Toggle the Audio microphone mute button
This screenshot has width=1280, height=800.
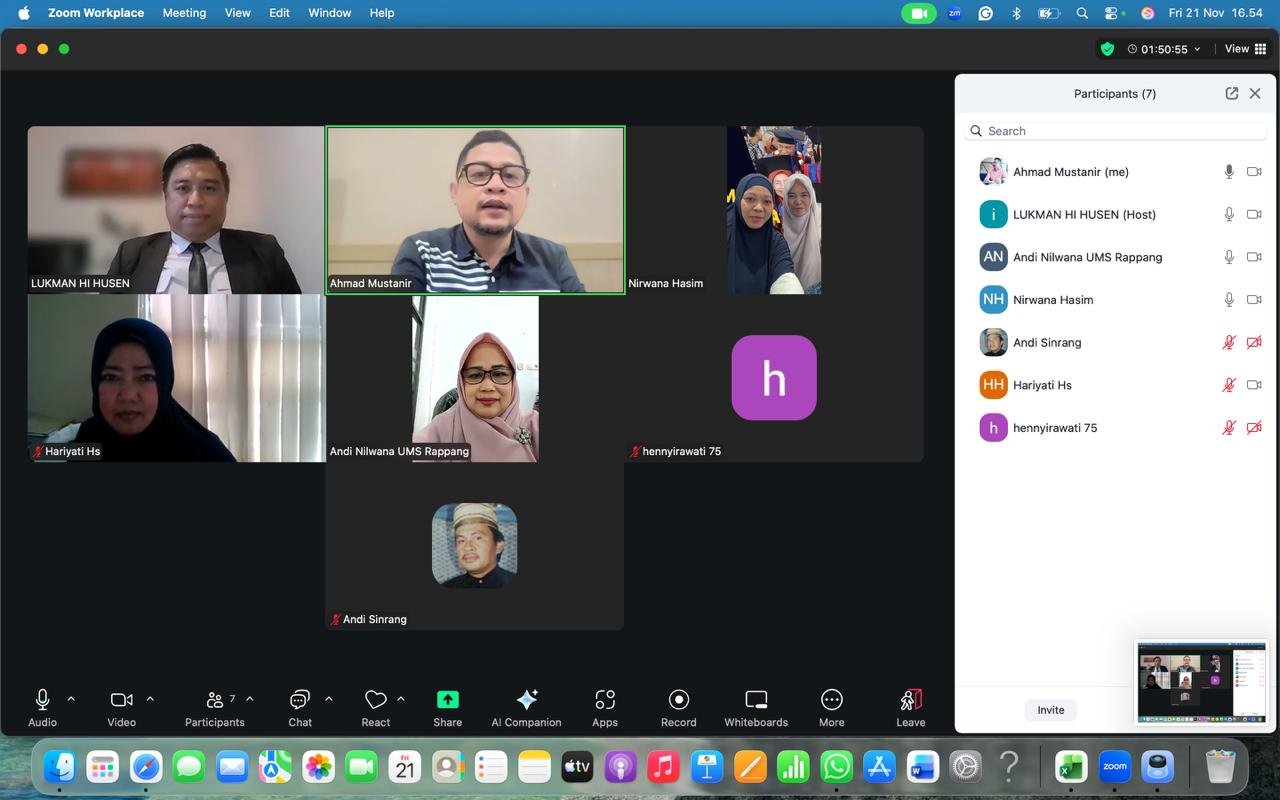(x=42, y=700)
